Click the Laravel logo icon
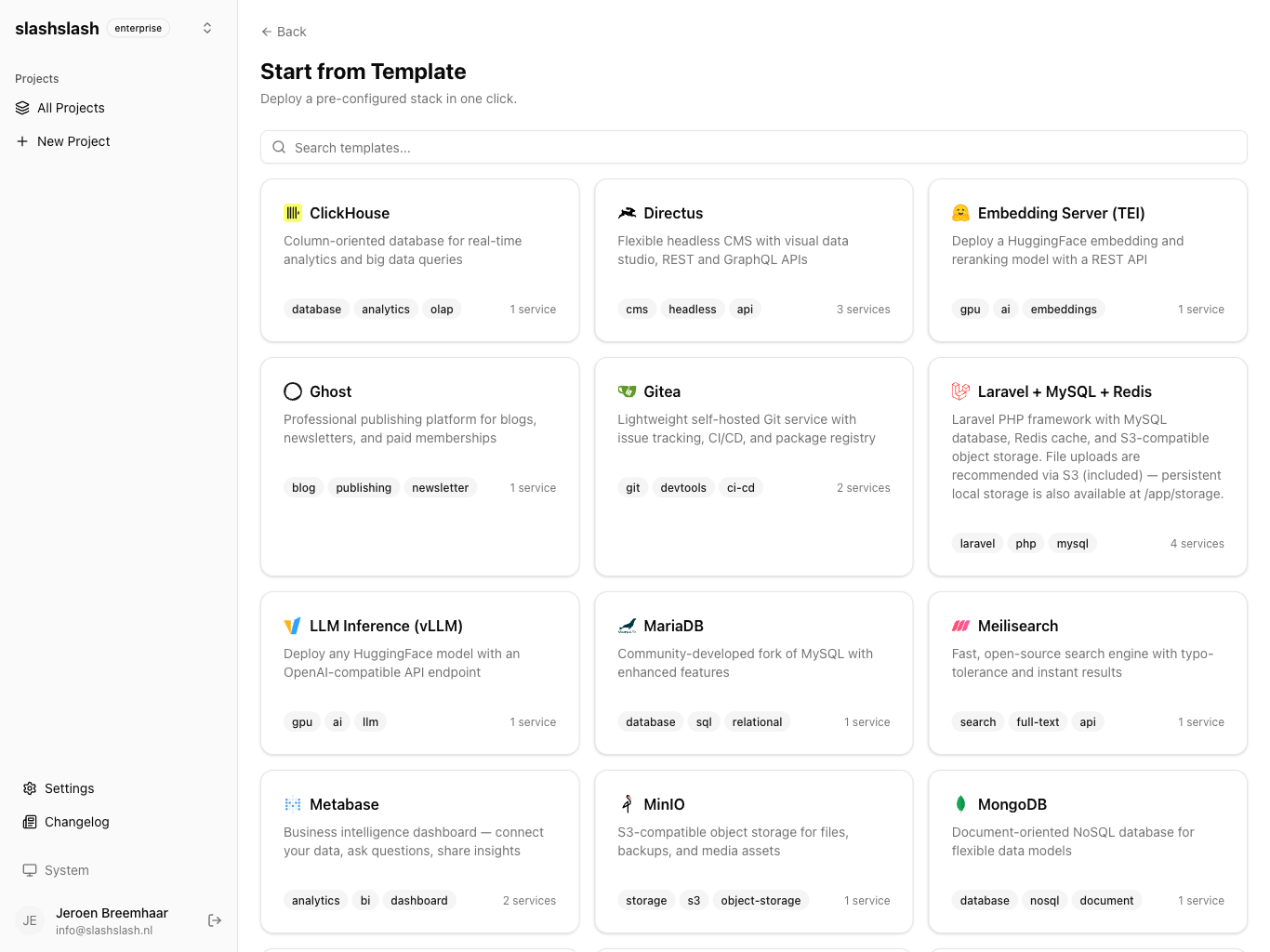This screenshot has width=1270, height=952. [x=960, y=391]
